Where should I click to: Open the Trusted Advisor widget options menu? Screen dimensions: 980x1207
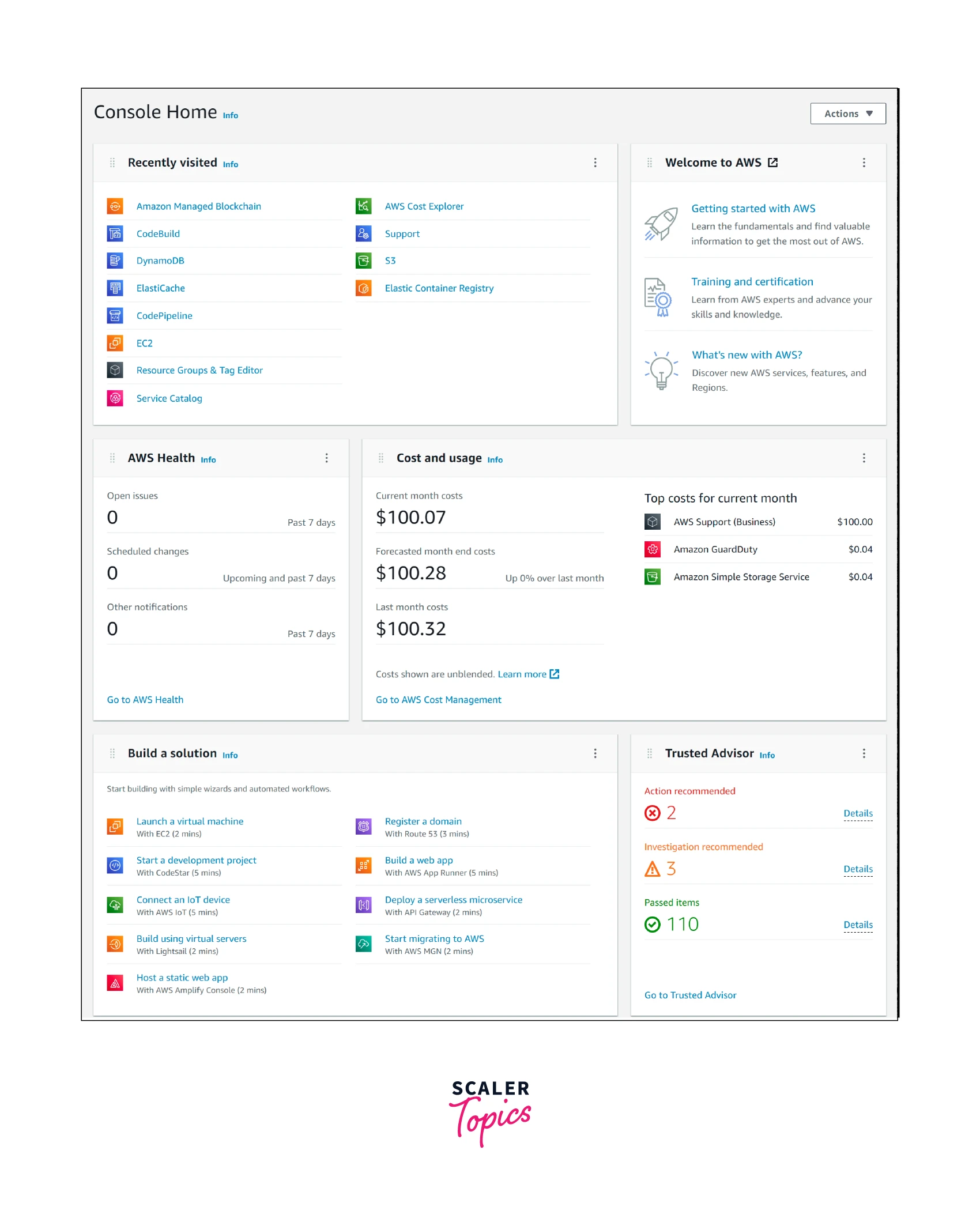[x=864, y=753]
